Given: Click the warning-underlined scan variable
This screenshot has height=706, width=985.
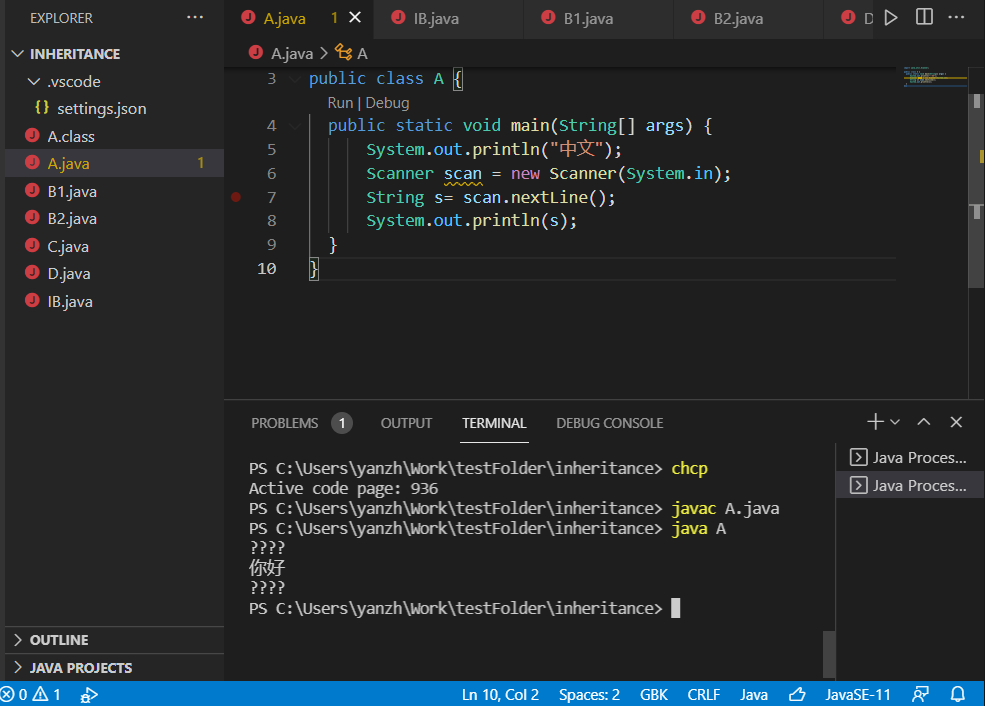Looking at the screenshot, I should coord(463,174).
